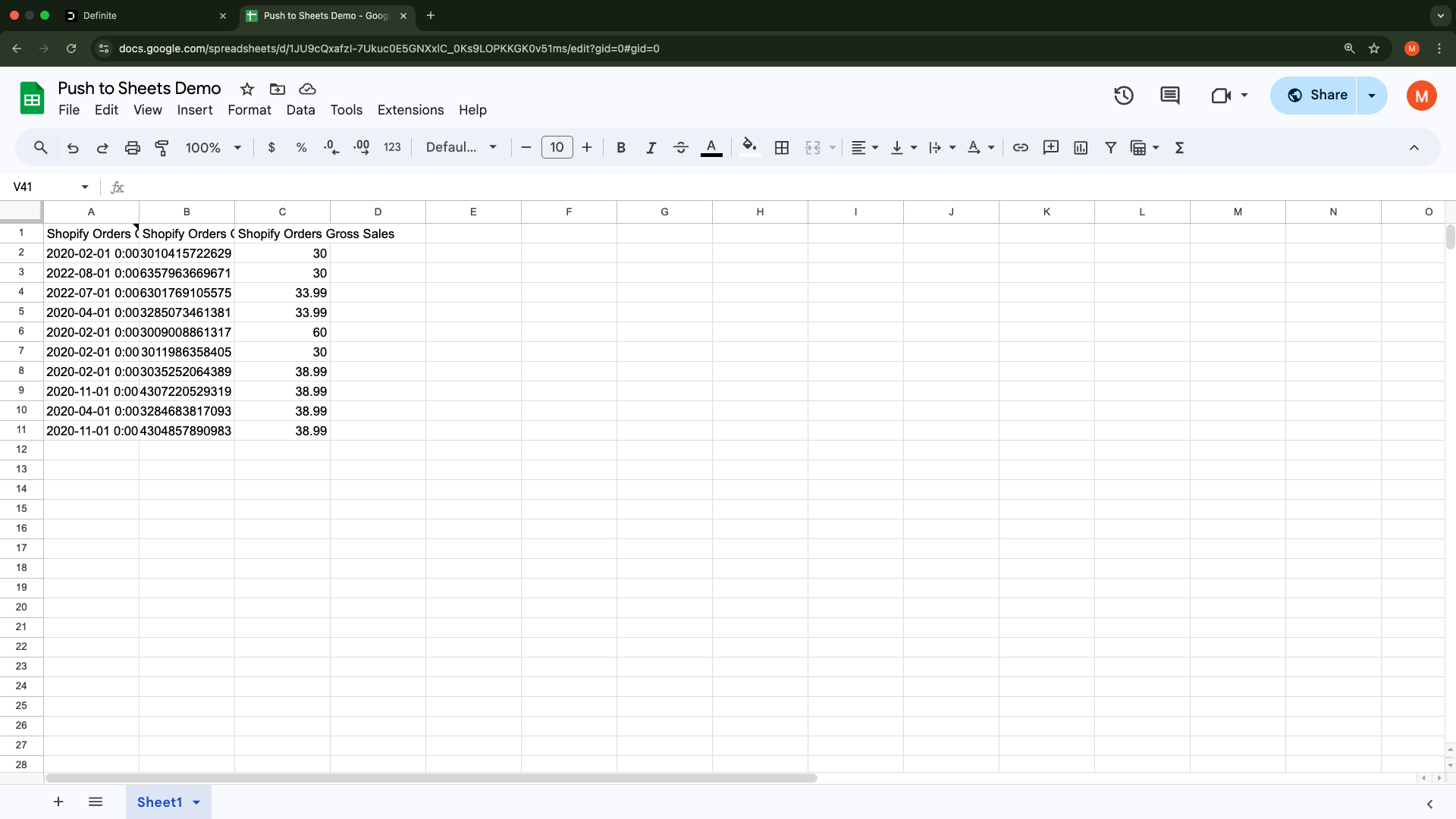
Task: Click the Insert link icon
Action: click(x=1021, y=148)
